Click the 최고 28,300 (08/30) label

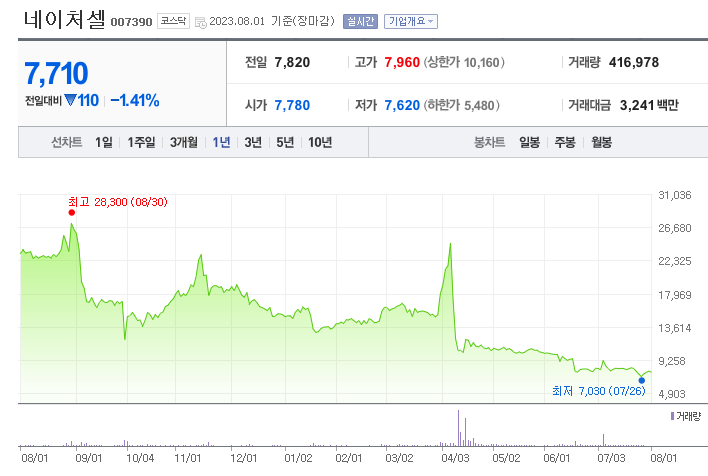(118, 202)
